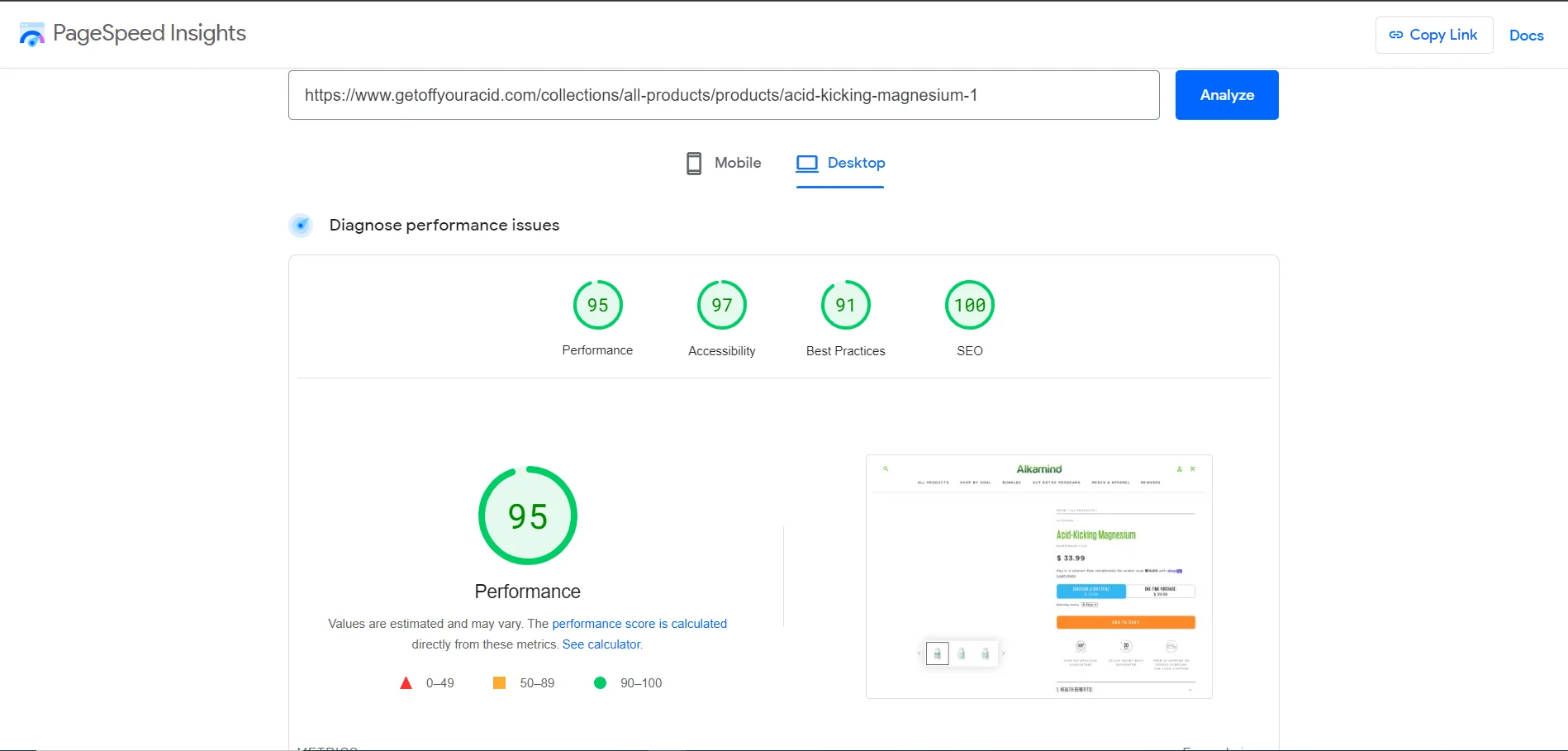Click the page screenshot thumbnail of Alkamind
The height and width of the screenshot is (751, 1568).
point(1038,577)
